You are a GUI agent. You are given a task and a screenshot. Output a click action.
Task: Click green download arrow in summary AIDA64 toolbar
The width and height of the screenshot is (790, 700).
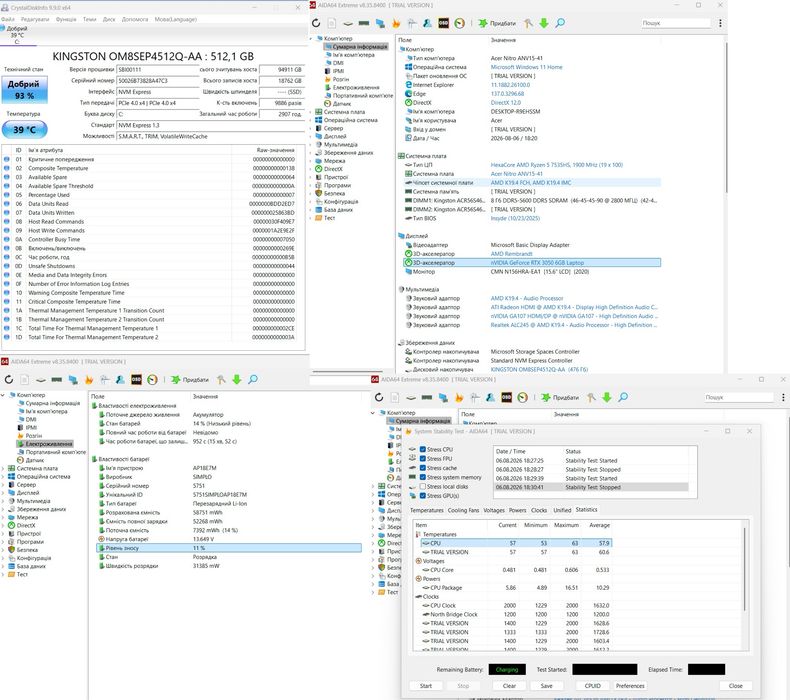click(x=544, y=23)
